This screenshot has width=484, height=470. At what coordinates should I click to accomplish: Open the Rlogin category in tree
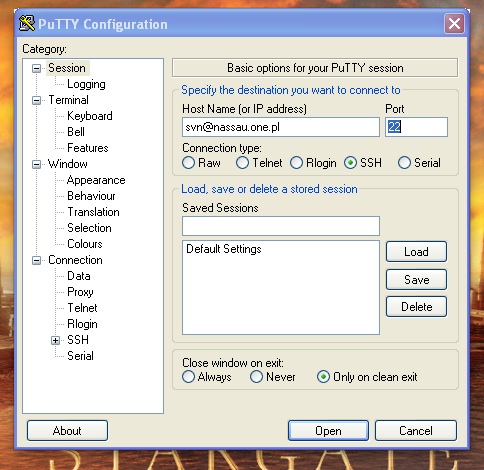[x=82, y=324]
